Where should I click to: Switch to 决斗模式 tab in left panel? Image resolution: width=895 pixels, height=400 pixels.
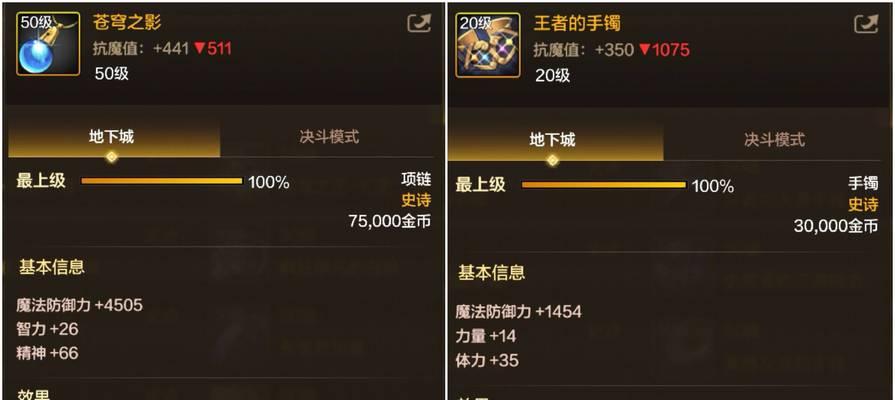tap(329, 137)
